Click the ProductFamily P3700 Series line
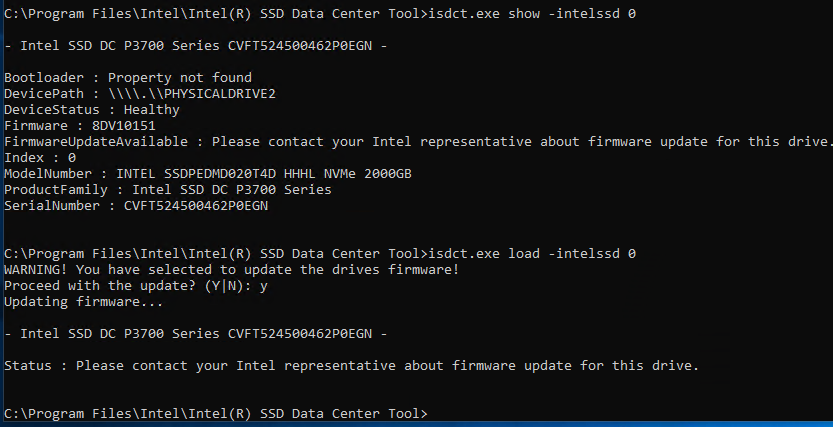The width and height of the screenshot is (833, 427). [x=168, y=190]
